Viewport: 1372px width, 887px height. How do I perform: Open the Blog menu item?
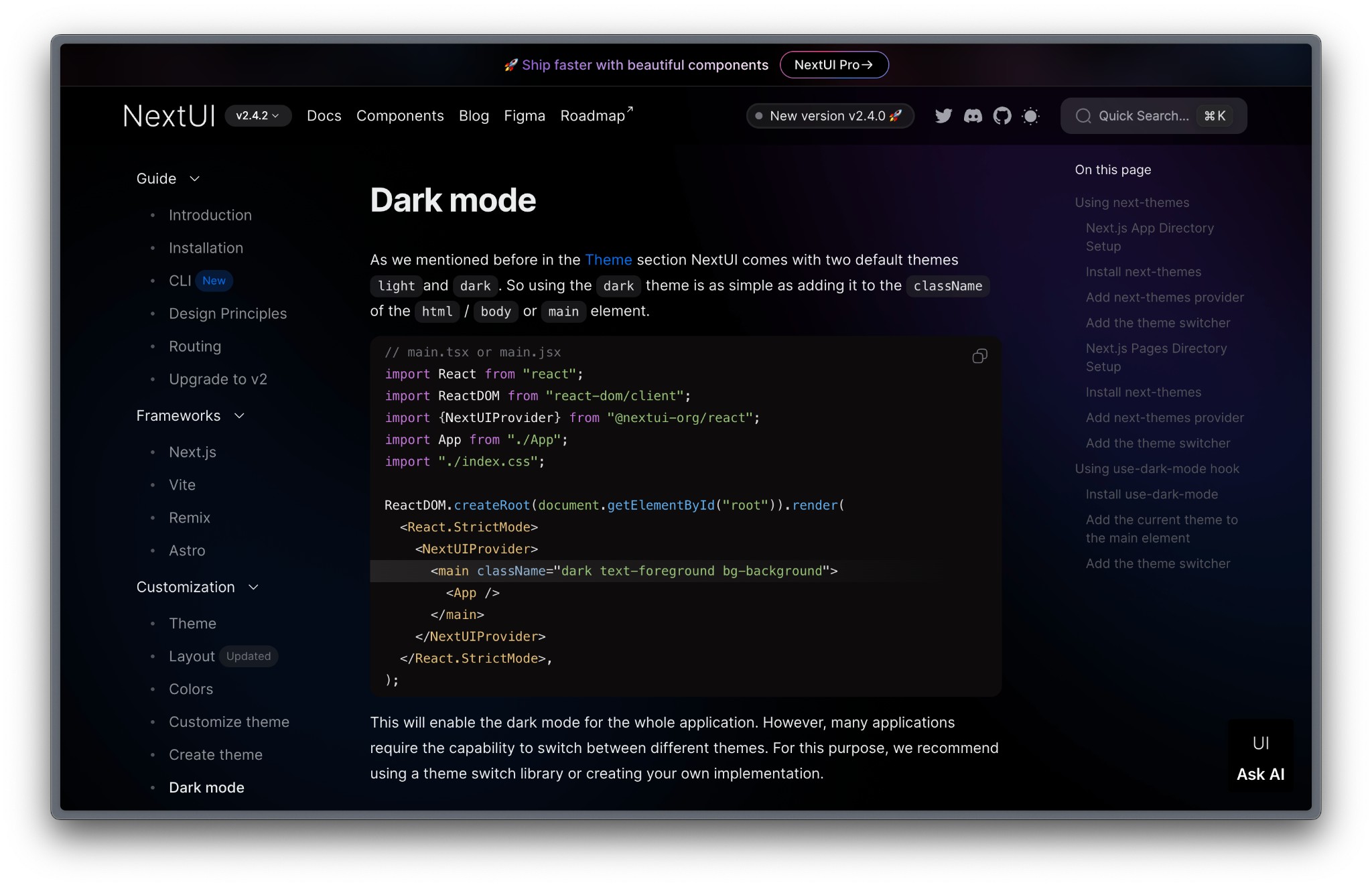pyautogui.click(x=474, y=115)
